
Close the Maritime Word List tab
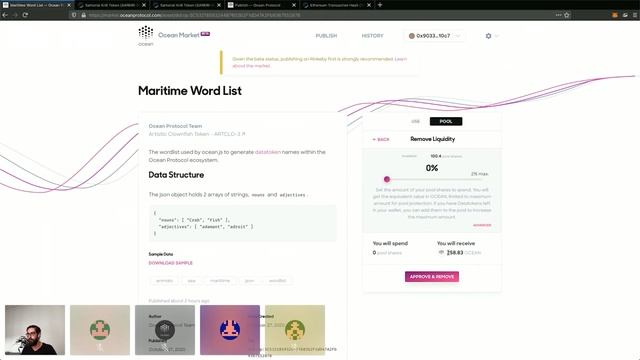(x=69, y=5)
